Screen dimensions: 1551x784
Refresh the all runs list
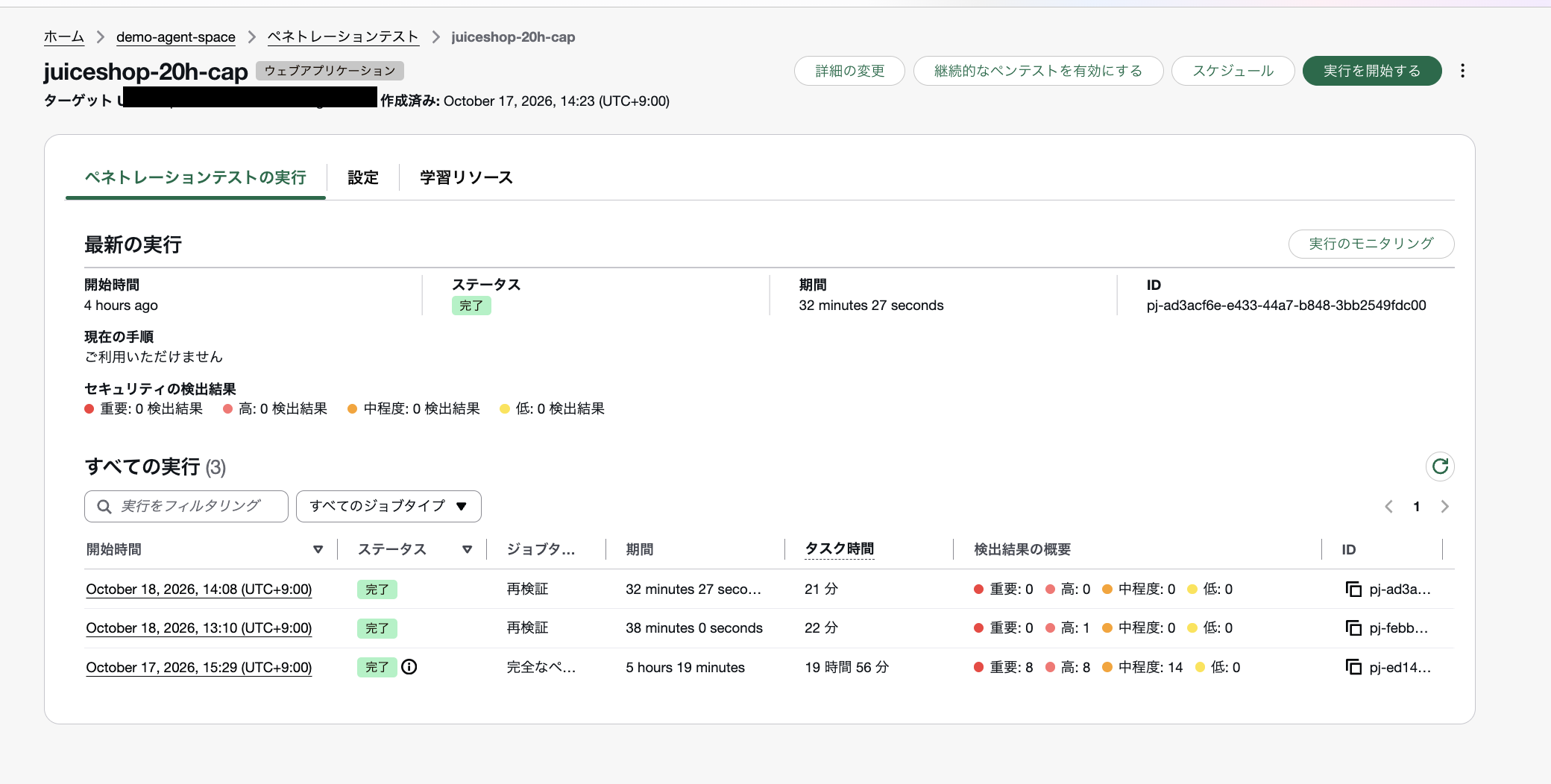pos(1440,467)
